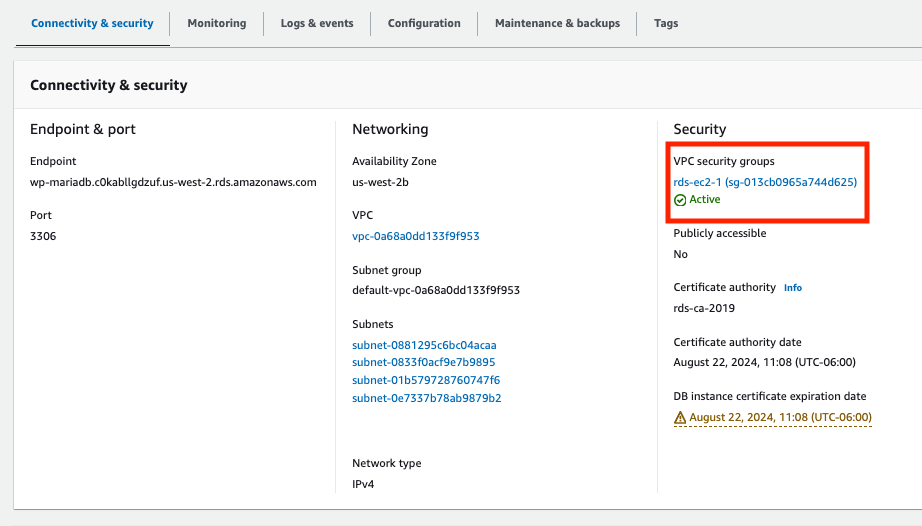Open the rds-ec2-1 security group link
Image resolution: width=922 pixels, height=526 pixels.
point(765,182)
